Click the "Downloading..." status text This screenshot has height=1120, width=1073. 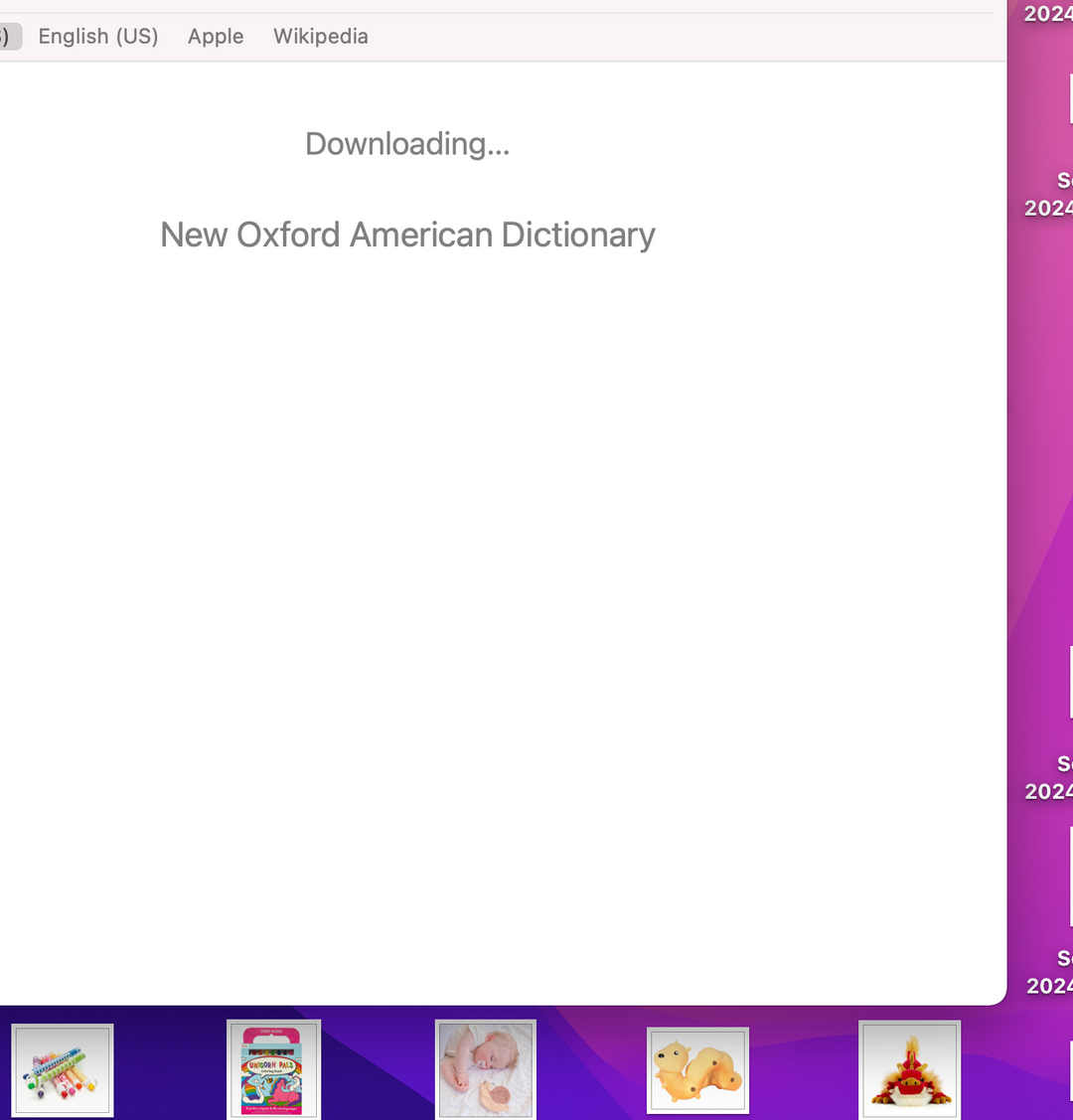click(x=407, y=144)
